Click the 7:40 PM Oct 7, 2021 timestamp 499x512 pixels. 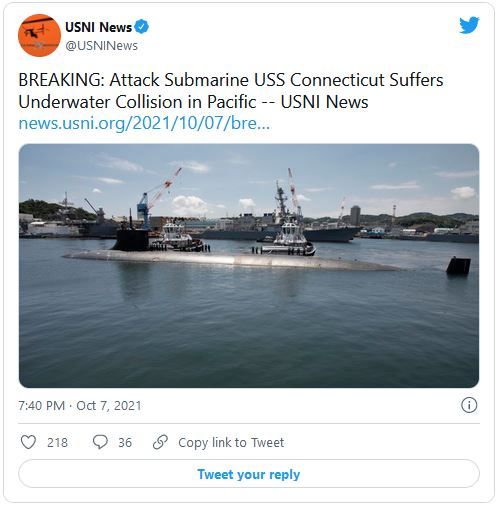click(x=80, y=406)
